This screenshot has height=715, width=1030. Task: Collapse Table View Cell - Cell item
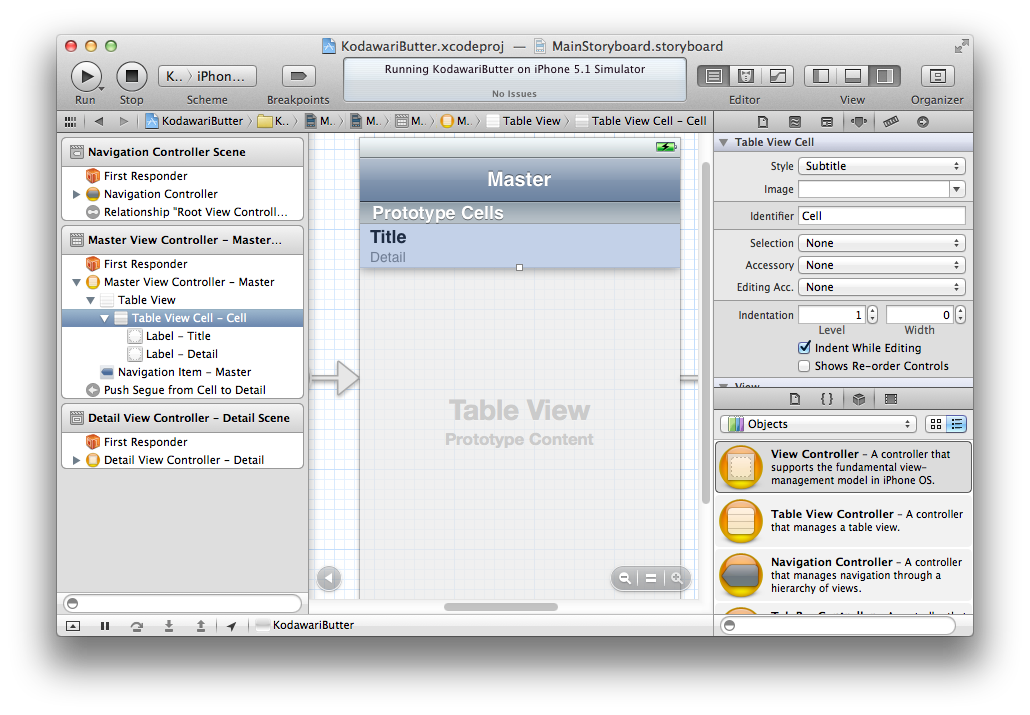(104, 318)
